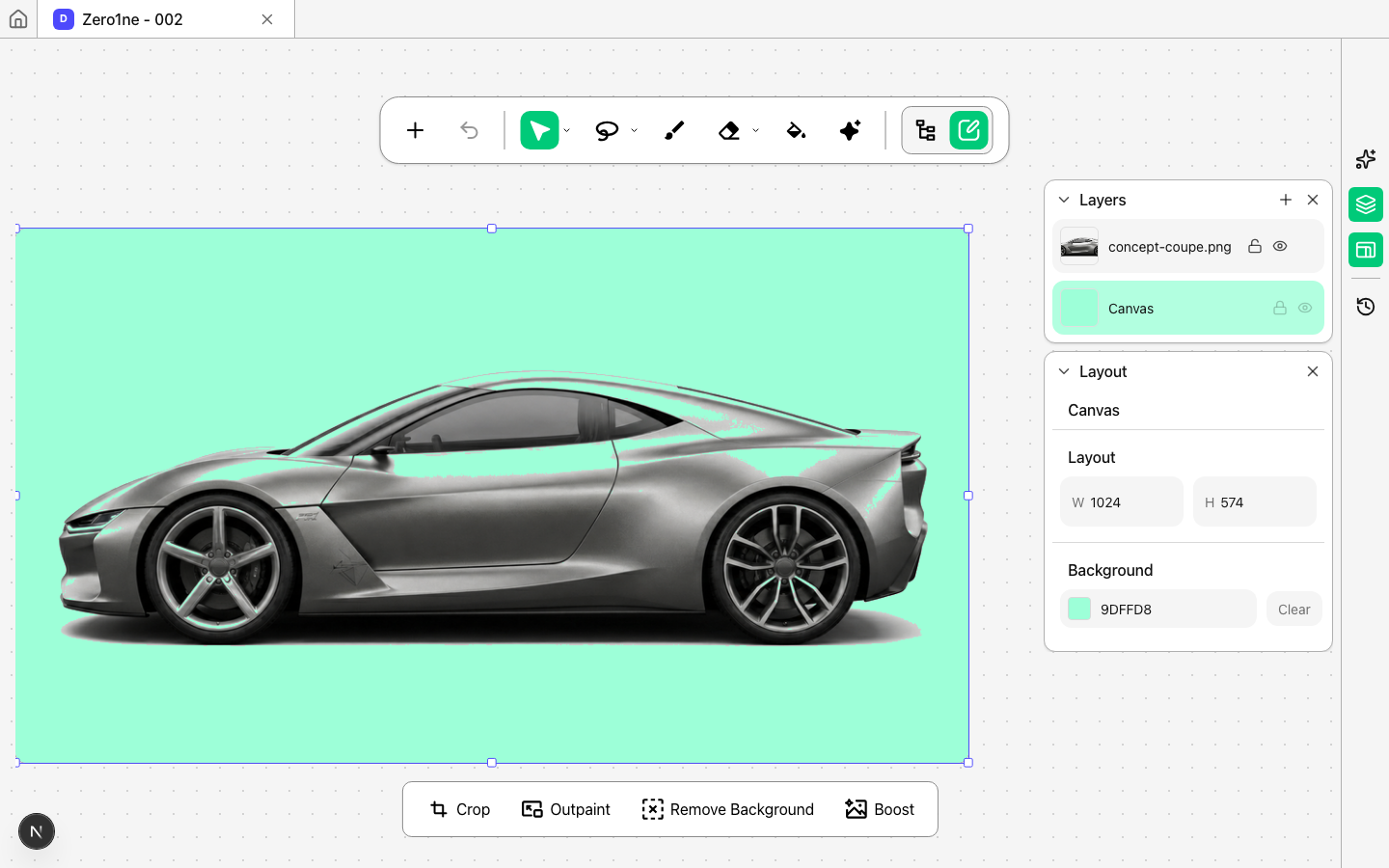This screenshot has width=1389, height=868.
Task: Select the brush tool
Action: [x=674, y=130]
